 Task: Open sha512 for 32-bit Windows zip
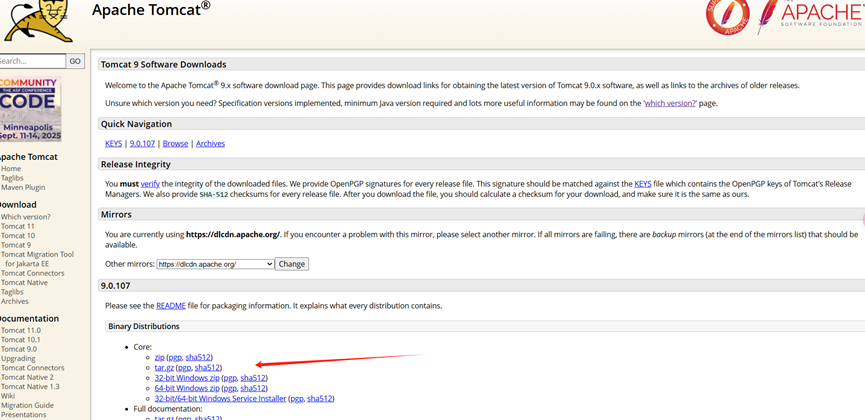pos(253,378)
